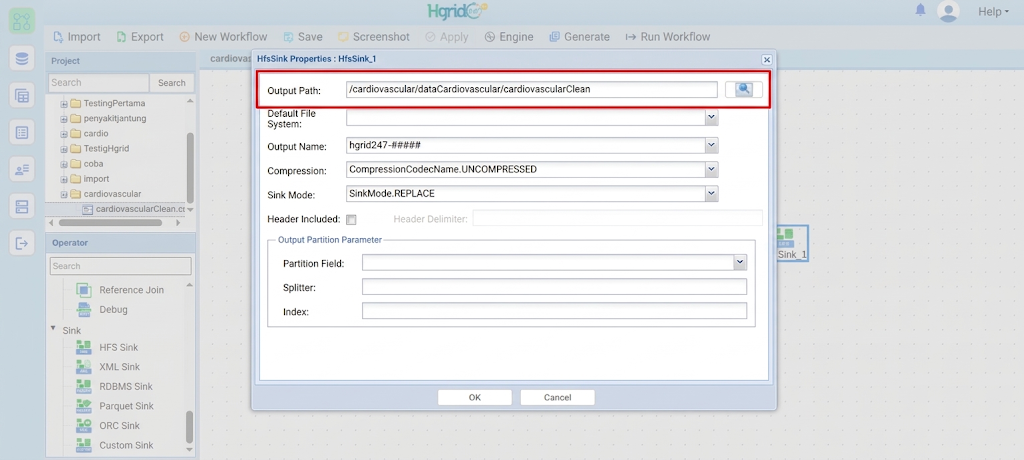Toggle the Header Included checkbox

click(351, 220)
